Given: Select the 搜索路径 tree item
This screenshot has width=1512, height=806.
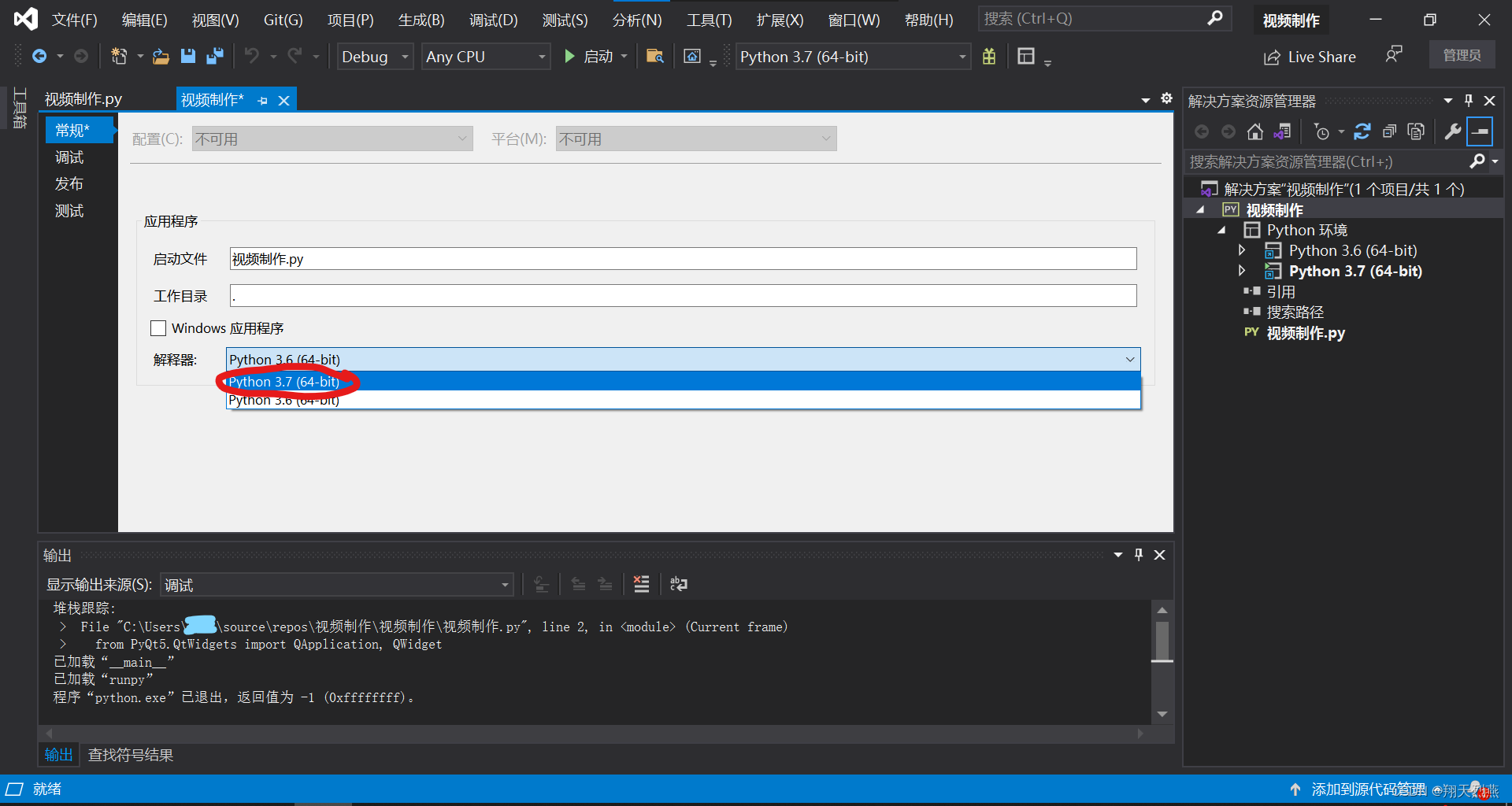Looking at the screenshot, I should click(x=1295, y=312).
